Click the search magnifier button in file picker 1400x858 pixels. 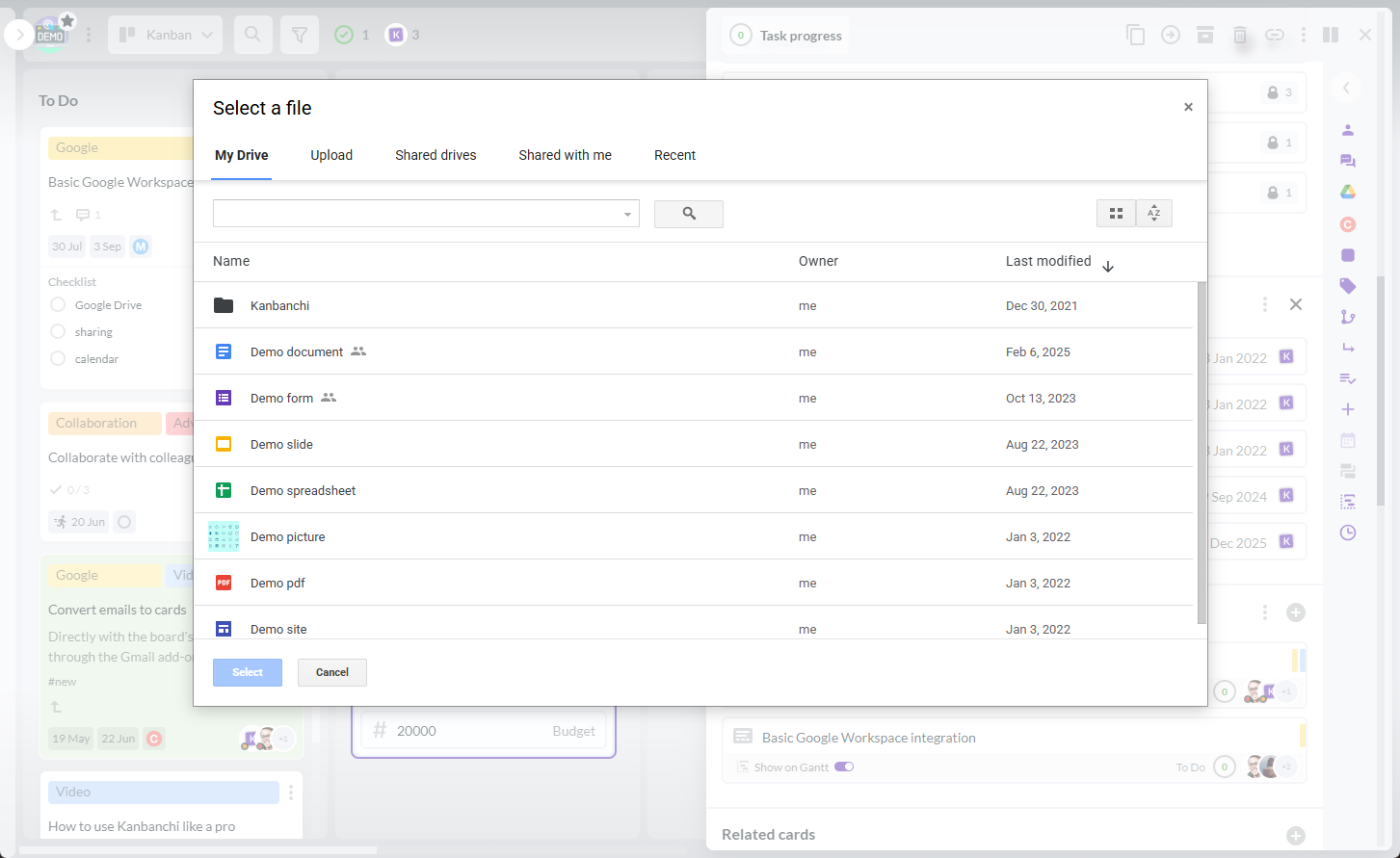point(689,214)
